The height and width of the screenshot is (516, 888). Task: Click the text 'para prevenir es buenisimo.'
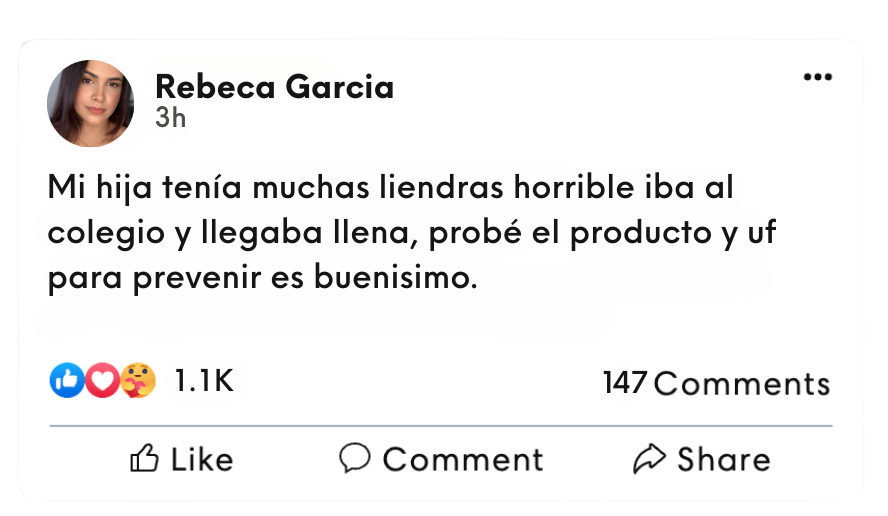[262, 278]
